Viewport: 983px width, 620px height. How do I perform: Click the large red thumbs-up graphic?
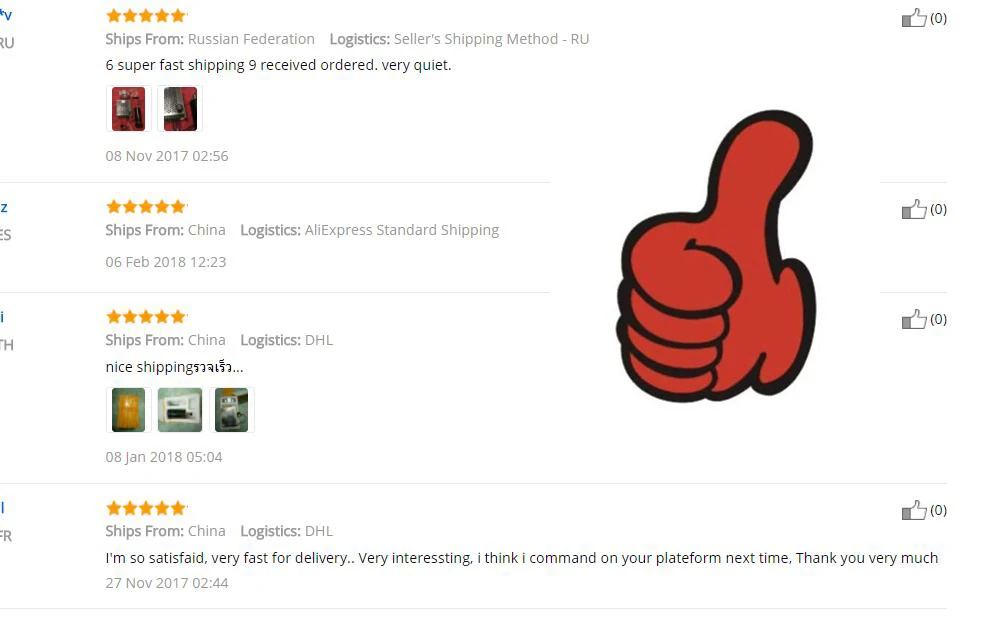[716, 256]
